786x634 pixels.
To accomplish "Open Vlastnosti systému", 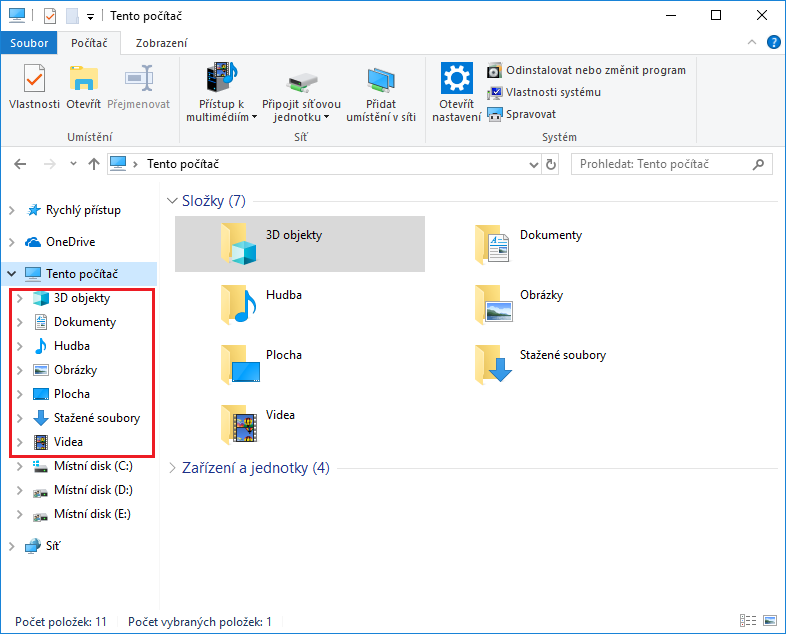I will tap(543, 92).
